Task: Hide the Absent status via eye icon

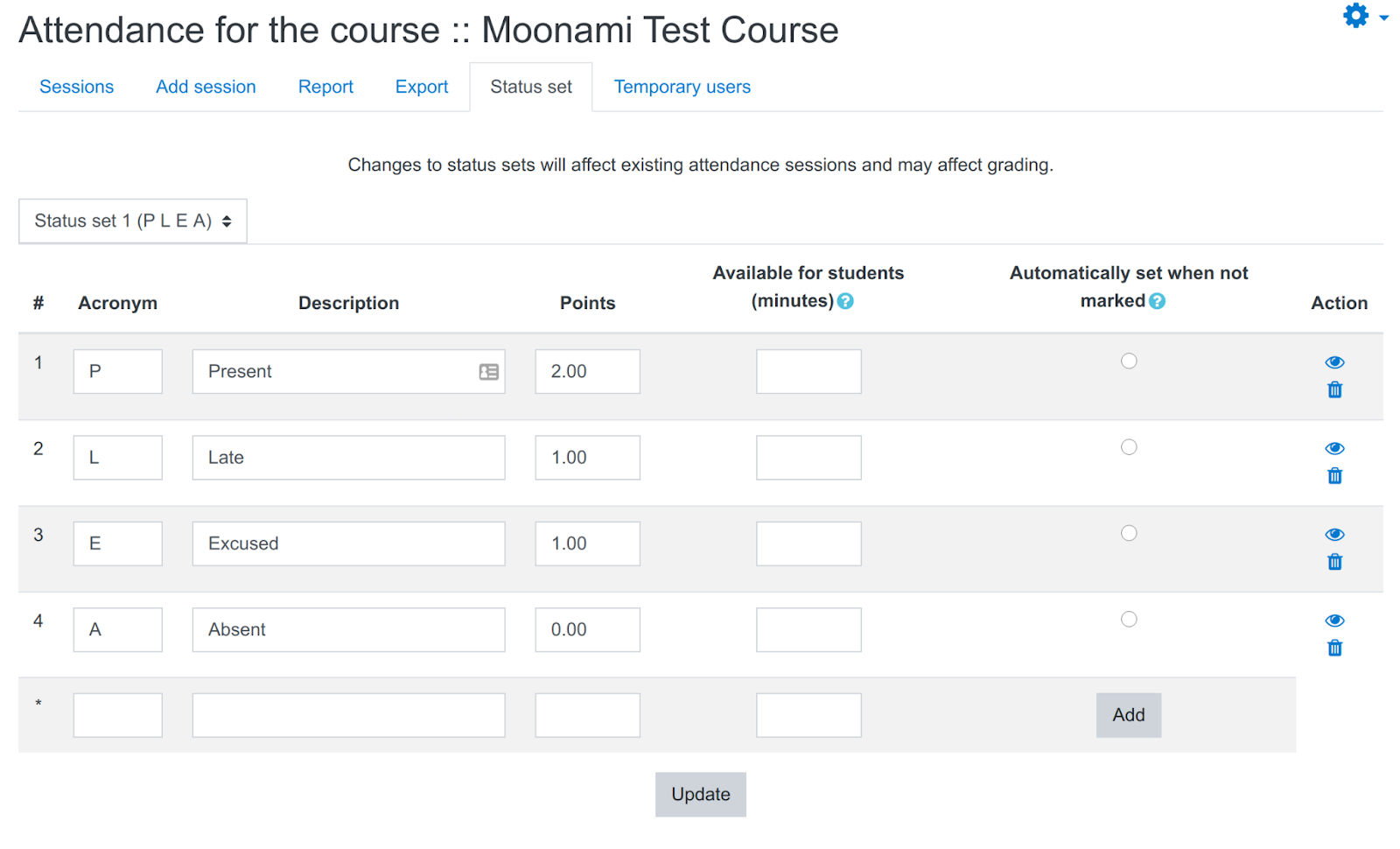Action: pos(1334,620)
